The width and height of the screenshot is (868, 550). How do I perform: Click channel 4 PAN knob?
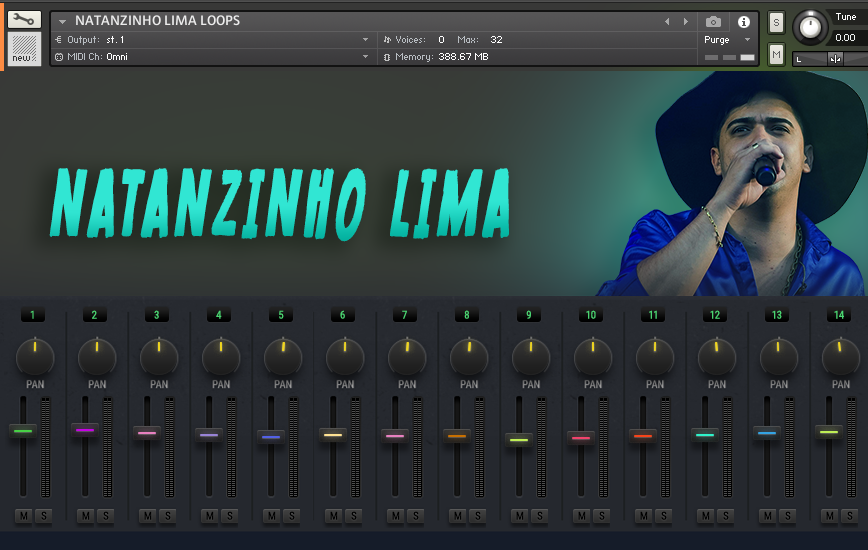click(221, 357)
